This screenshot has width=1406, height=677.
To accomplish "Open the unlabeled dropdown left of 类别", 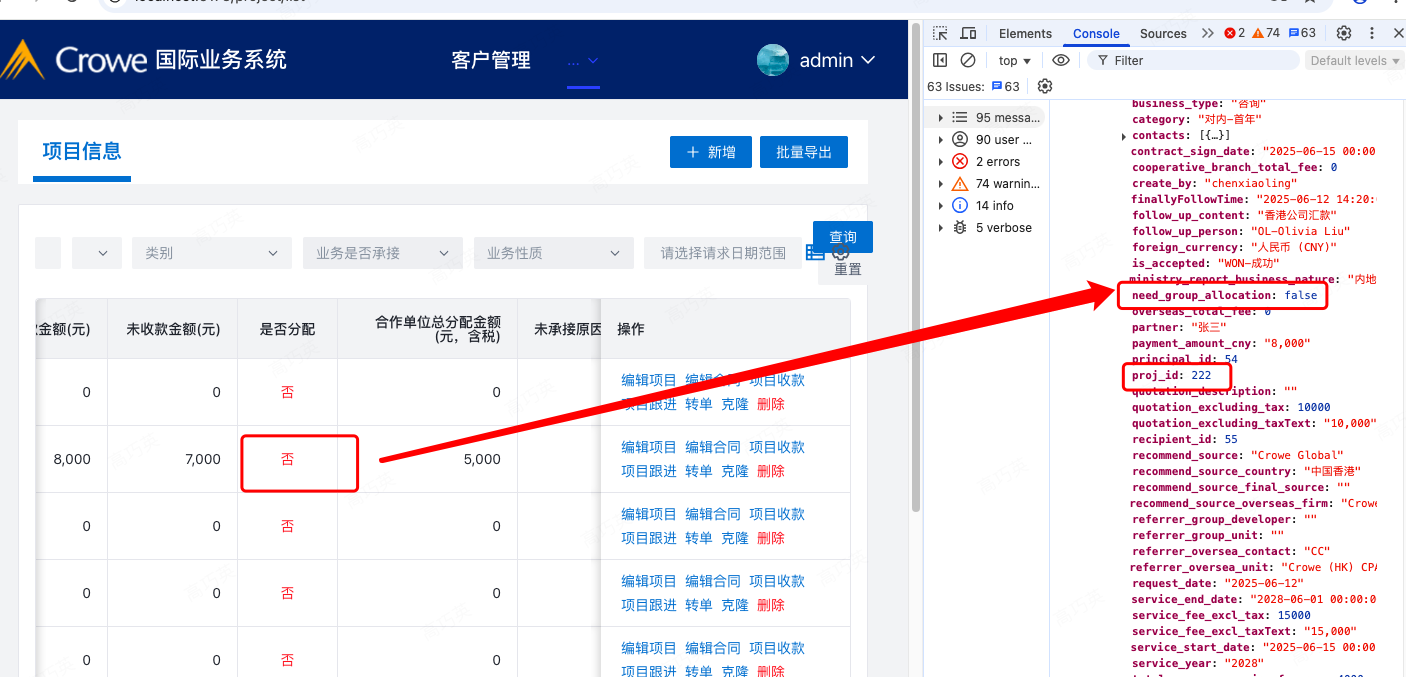I will [97, 253].
